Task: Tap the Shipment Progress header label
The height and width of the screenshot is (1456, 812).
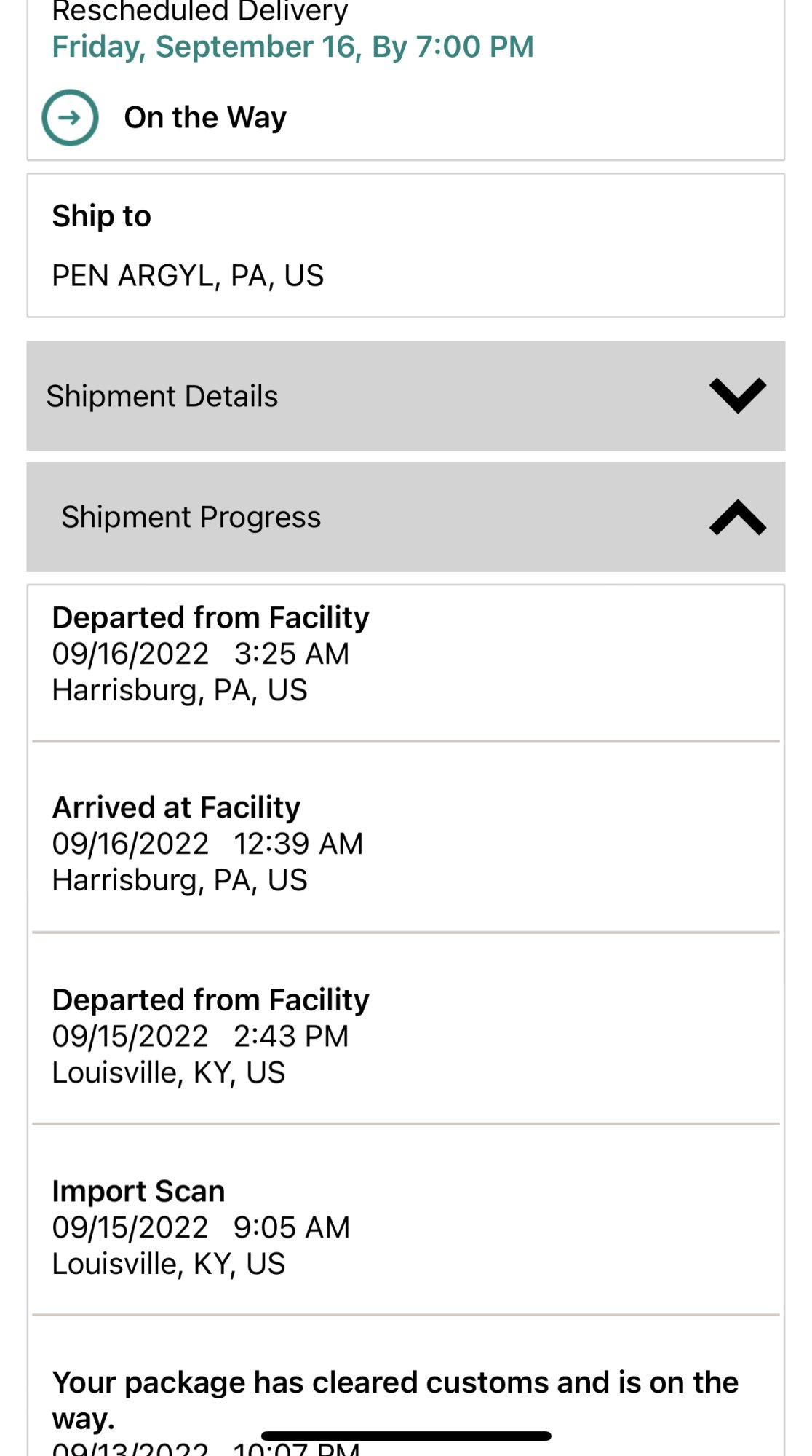Action: 191,517
